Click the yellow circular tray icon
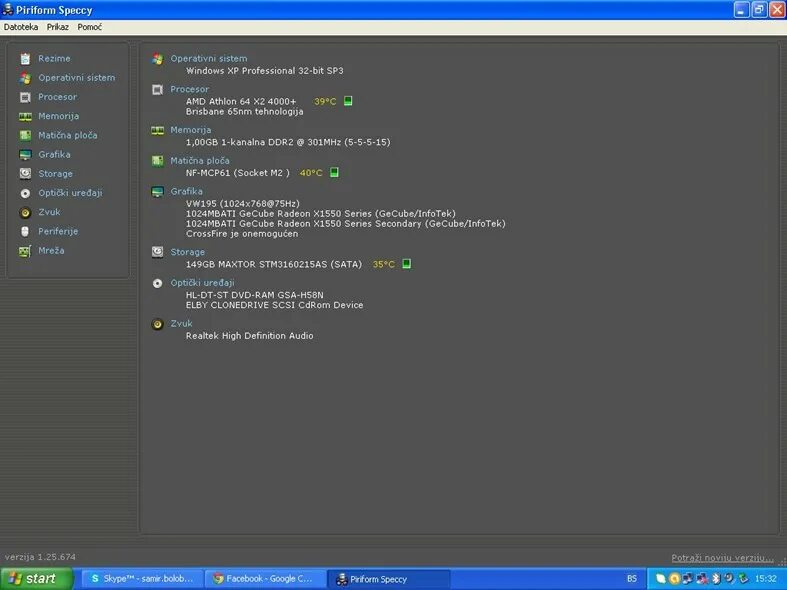This screenshot has width=787, height=590. [675, 578]
